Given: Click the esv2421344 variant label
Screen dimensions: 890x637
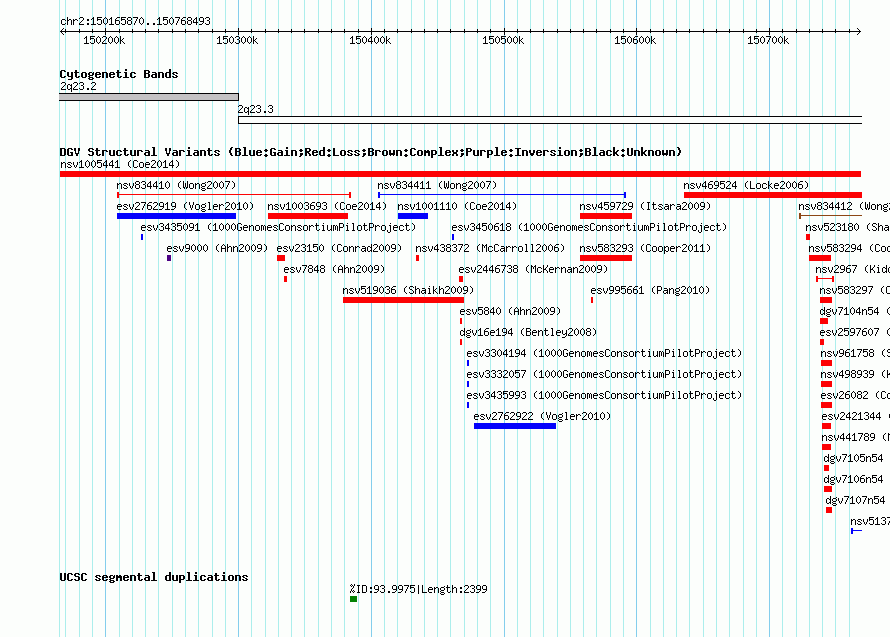Looking at the screenshot, I should [855, 416].
